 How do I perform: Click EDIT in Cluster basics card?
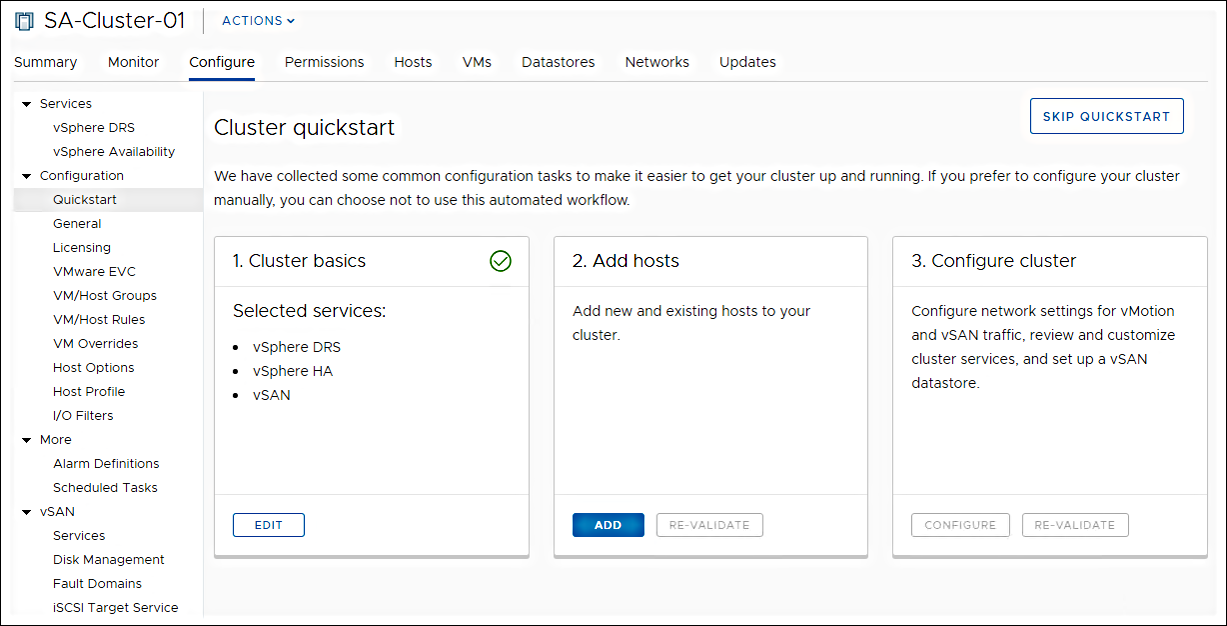(269, 525)
